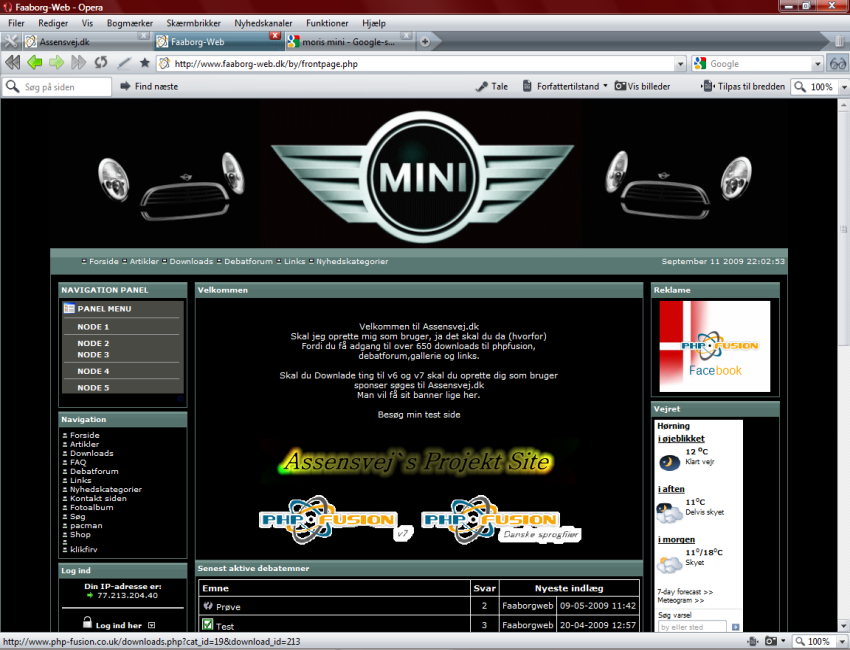The height and width of the screenshot is (650, 850).
Task: Close the moris mini Google tab
Action: [x=406, y=36]
